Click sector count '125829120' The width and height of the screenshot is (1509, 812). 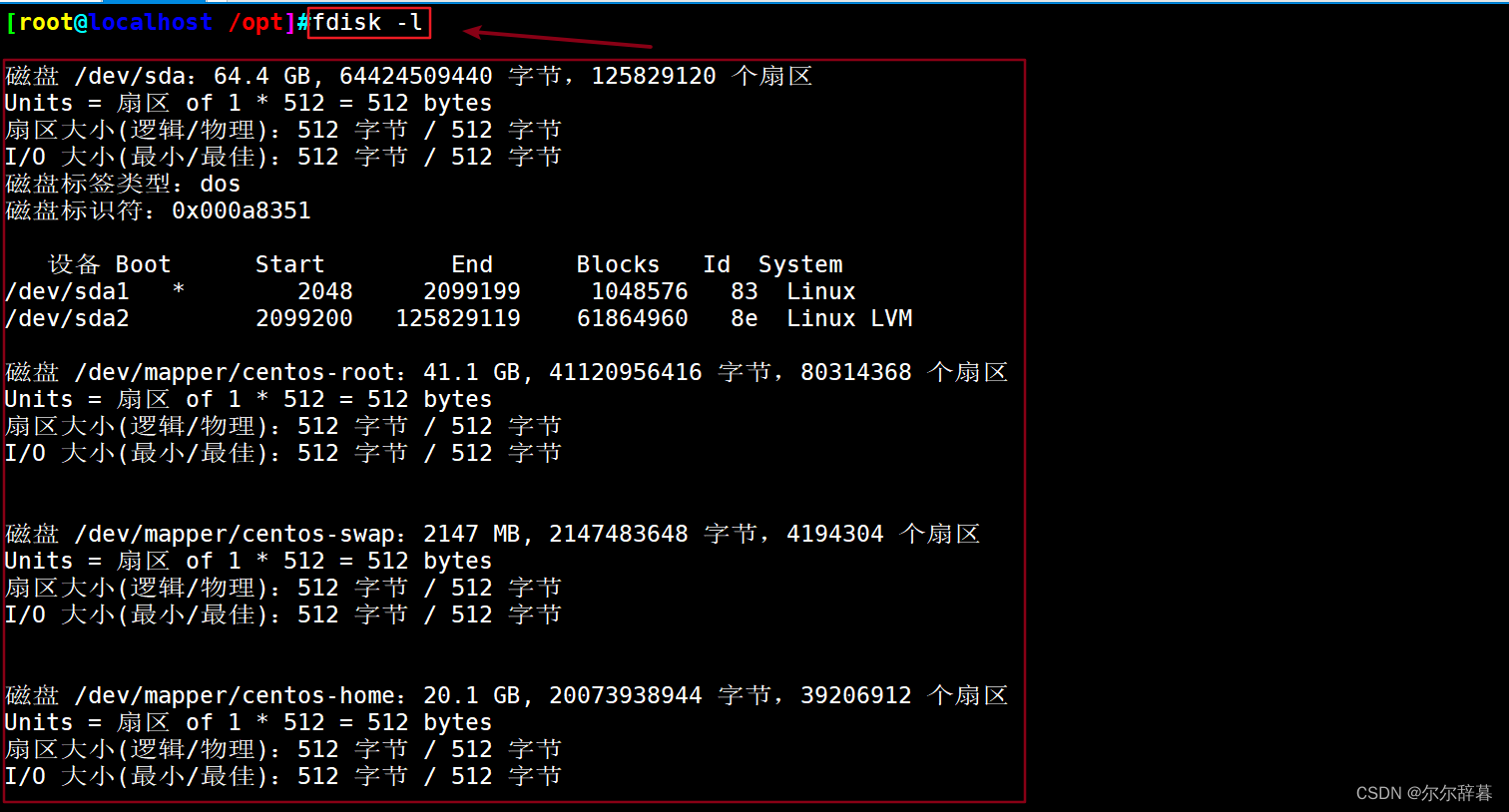(654, 76)
